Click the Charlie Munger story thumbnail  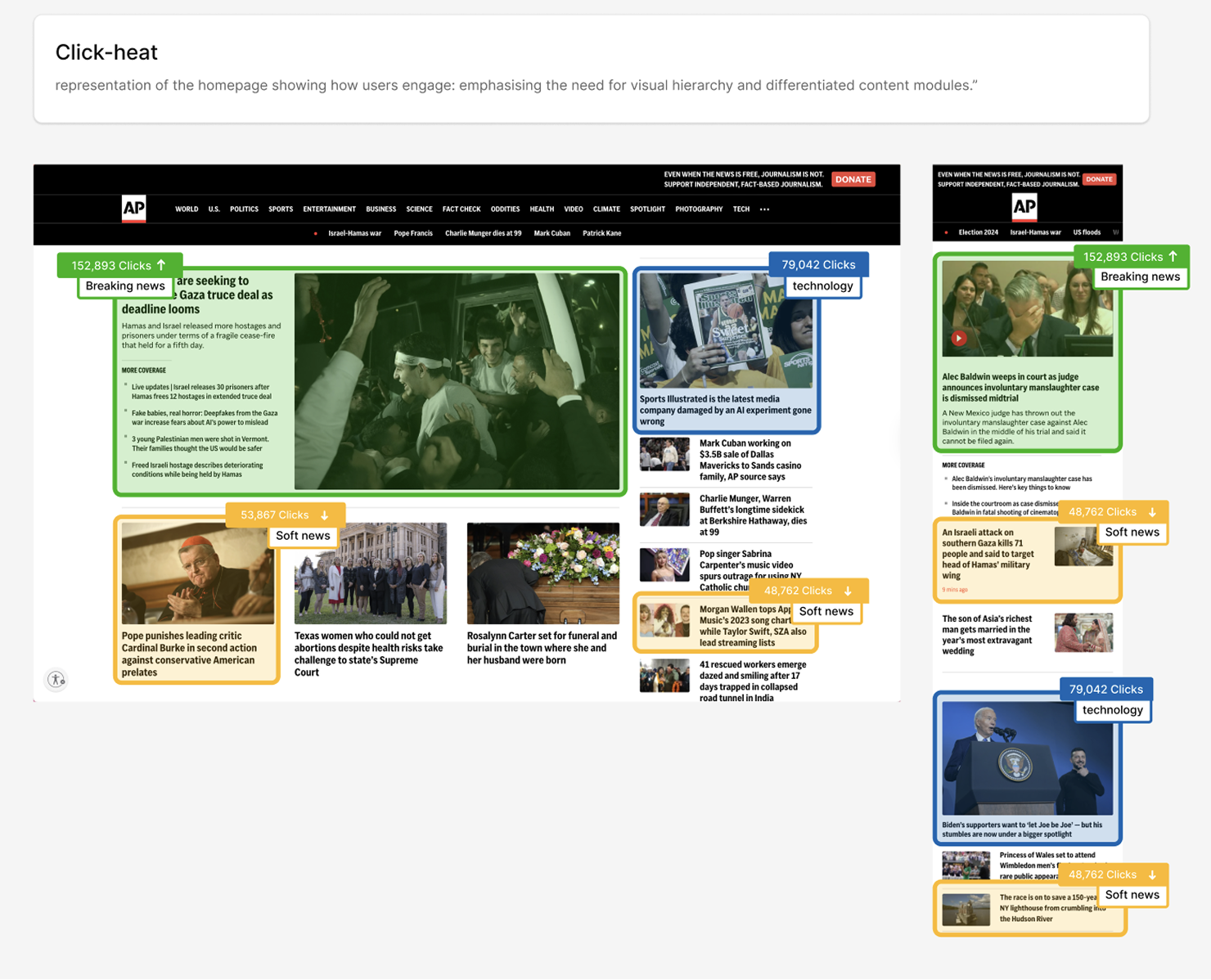point(664,510)
